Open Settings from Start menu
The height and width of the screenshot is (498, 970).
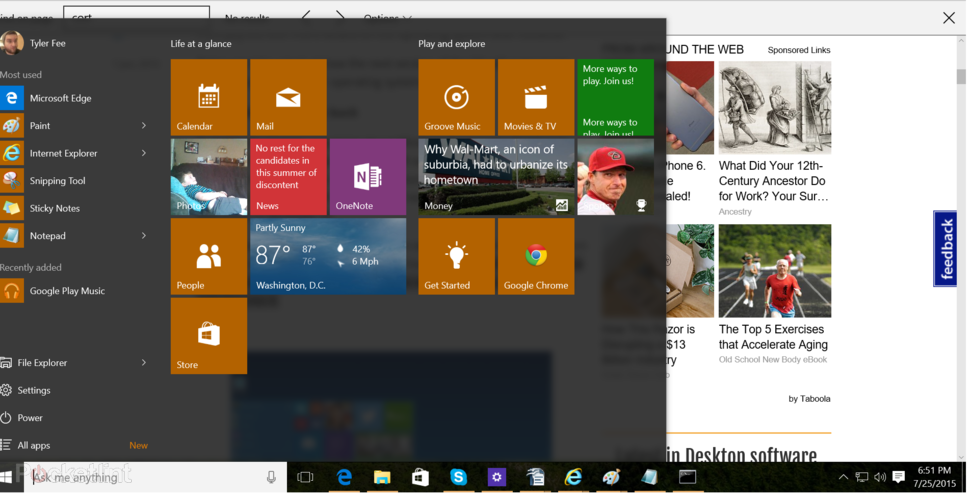(x=33, y=390)
